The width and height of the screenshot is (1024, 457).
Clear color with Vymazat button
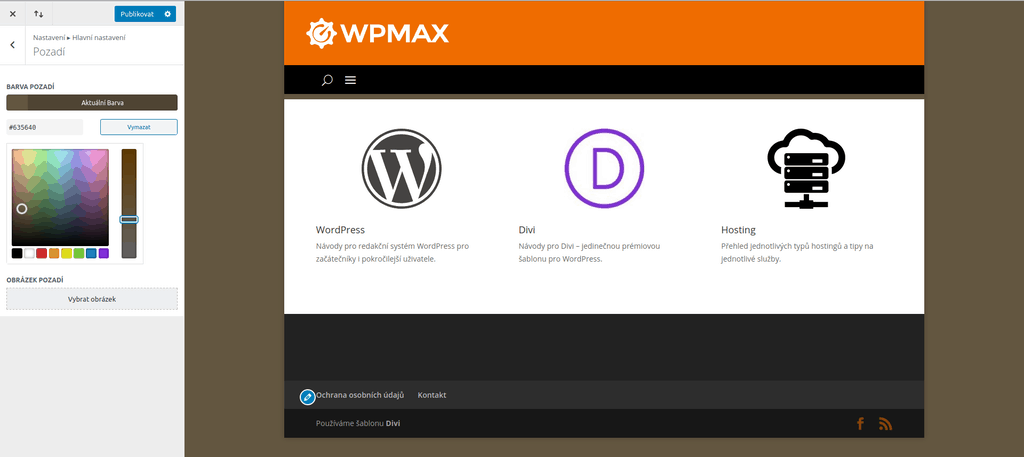138,127
